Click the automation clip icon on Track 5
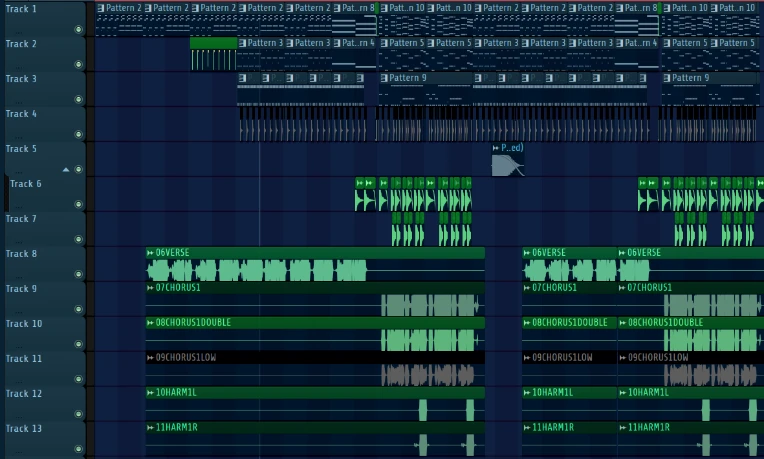764x459 pixels. coord(495,148)
